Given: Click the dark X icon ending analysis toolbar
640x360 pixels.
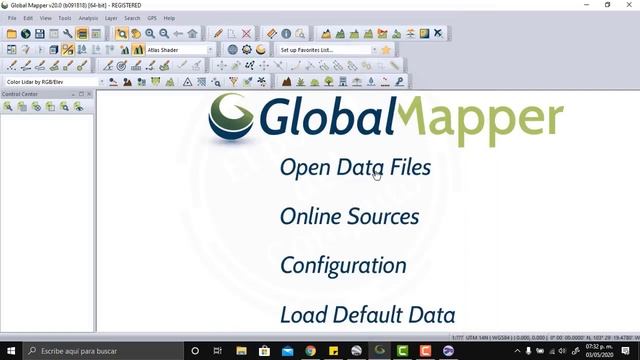Looking at the screenshot, I should pyautogui.click(x=438, y=33).
